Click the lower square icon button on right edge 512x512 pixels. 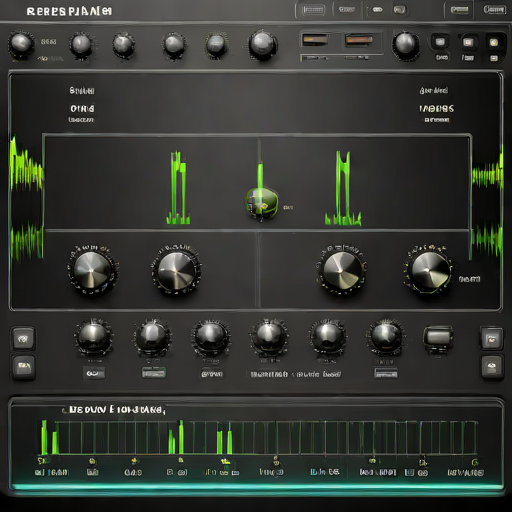(x=492, y=367)
